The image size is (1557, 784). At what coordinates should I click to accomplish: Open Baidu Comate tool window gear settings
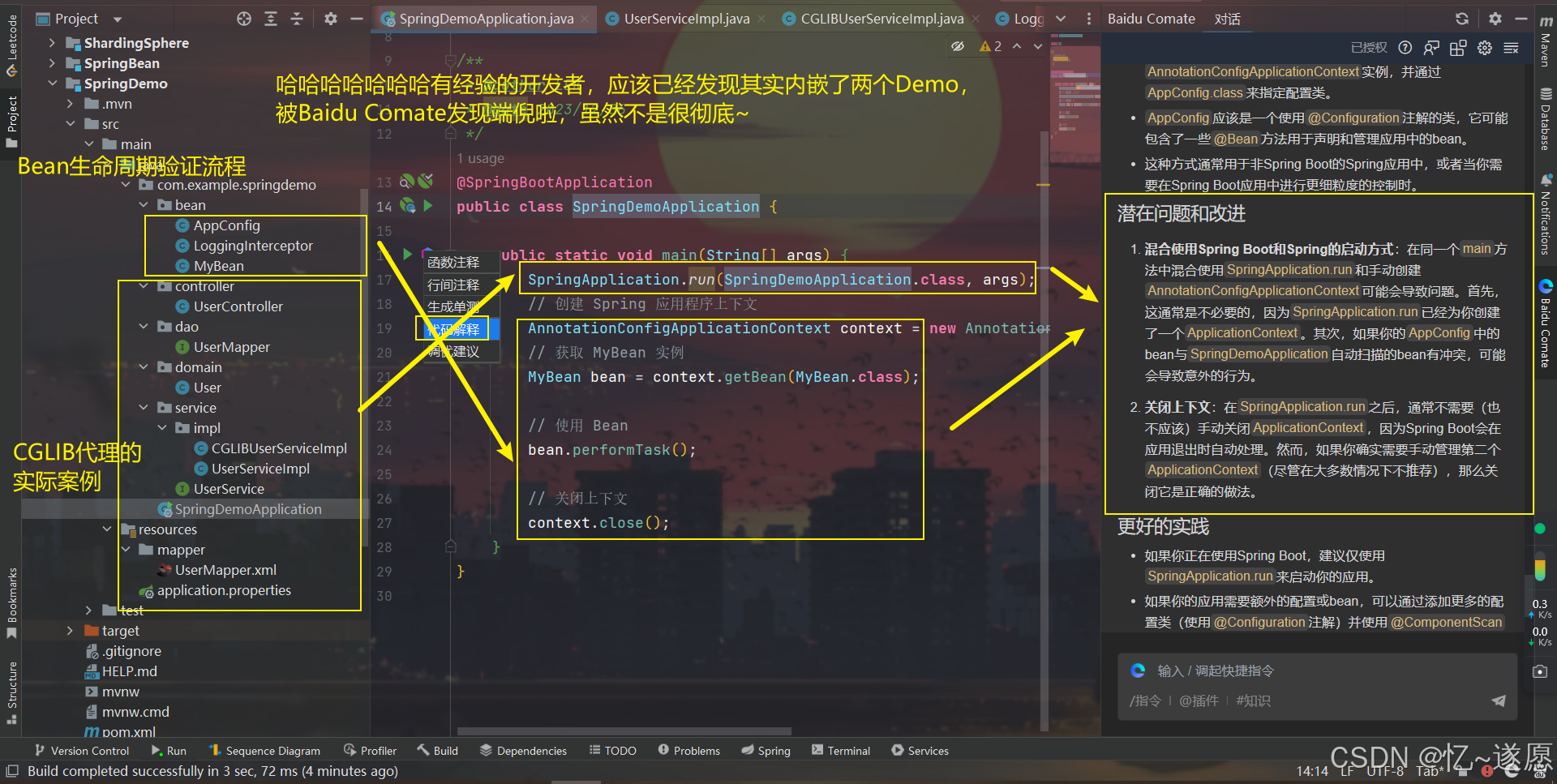point(1495,19)
